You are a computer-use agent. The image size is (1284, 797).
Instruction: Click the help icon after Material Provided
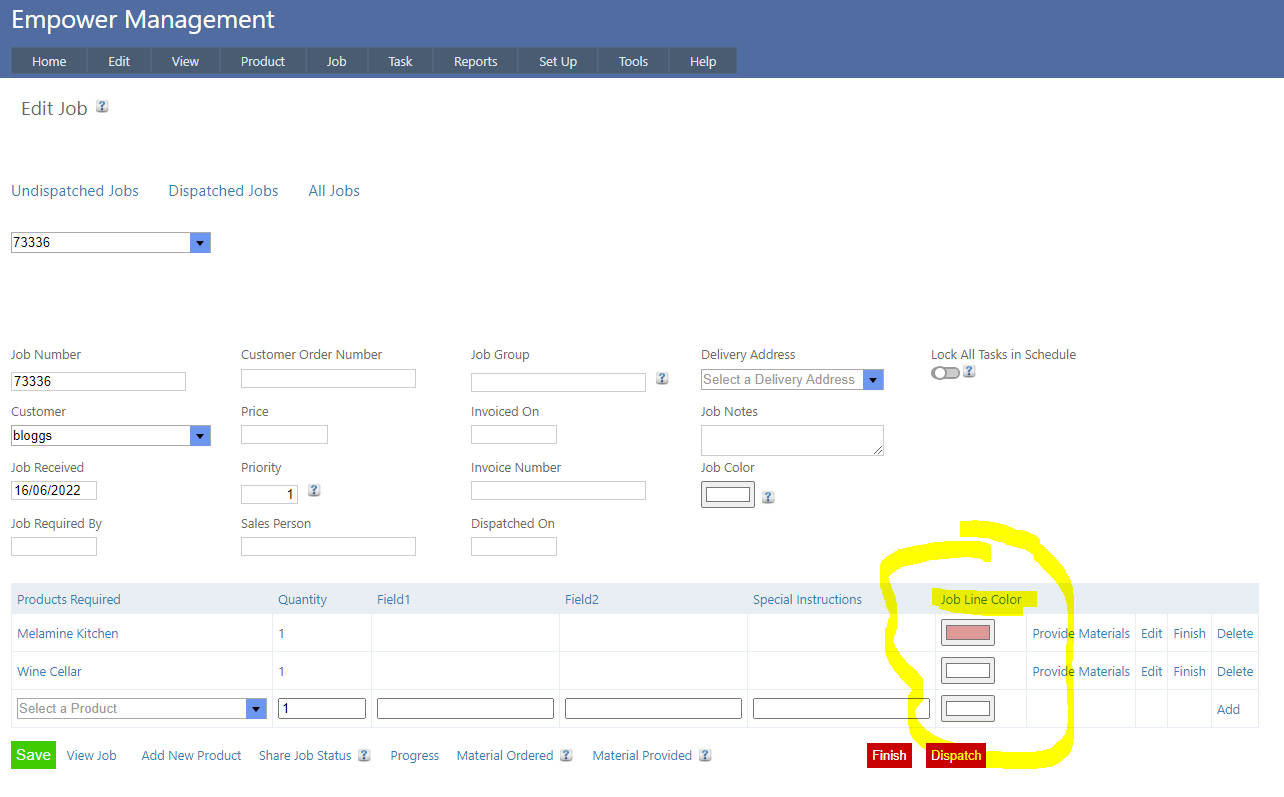click(705, 756)
